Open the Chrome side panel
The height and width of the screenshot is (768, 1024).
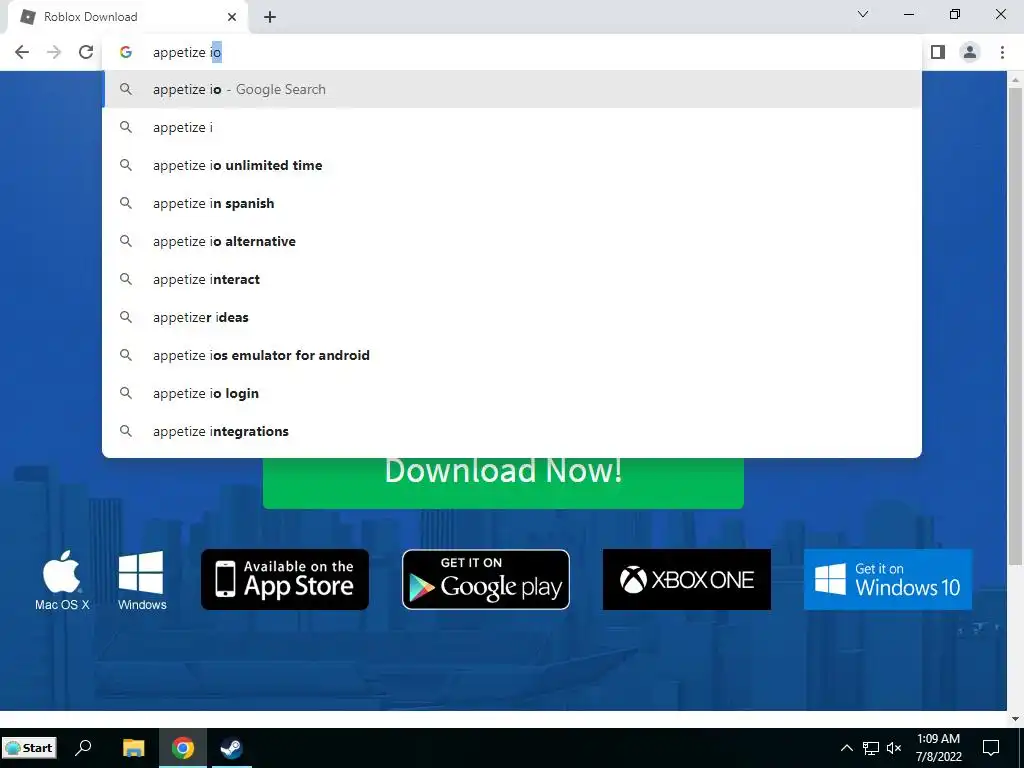coord(938,52)
